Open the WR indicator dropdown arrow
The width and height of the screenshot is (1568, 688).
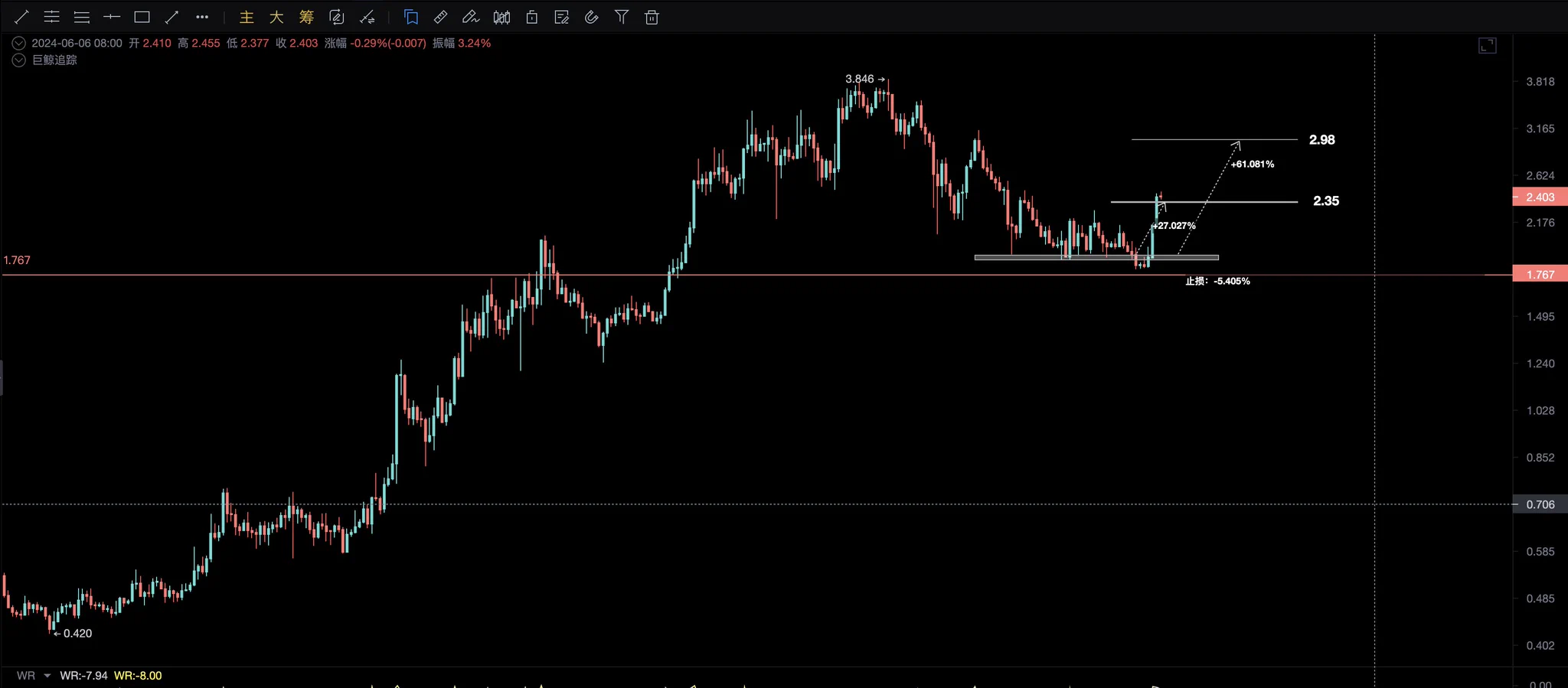(47, 676)
